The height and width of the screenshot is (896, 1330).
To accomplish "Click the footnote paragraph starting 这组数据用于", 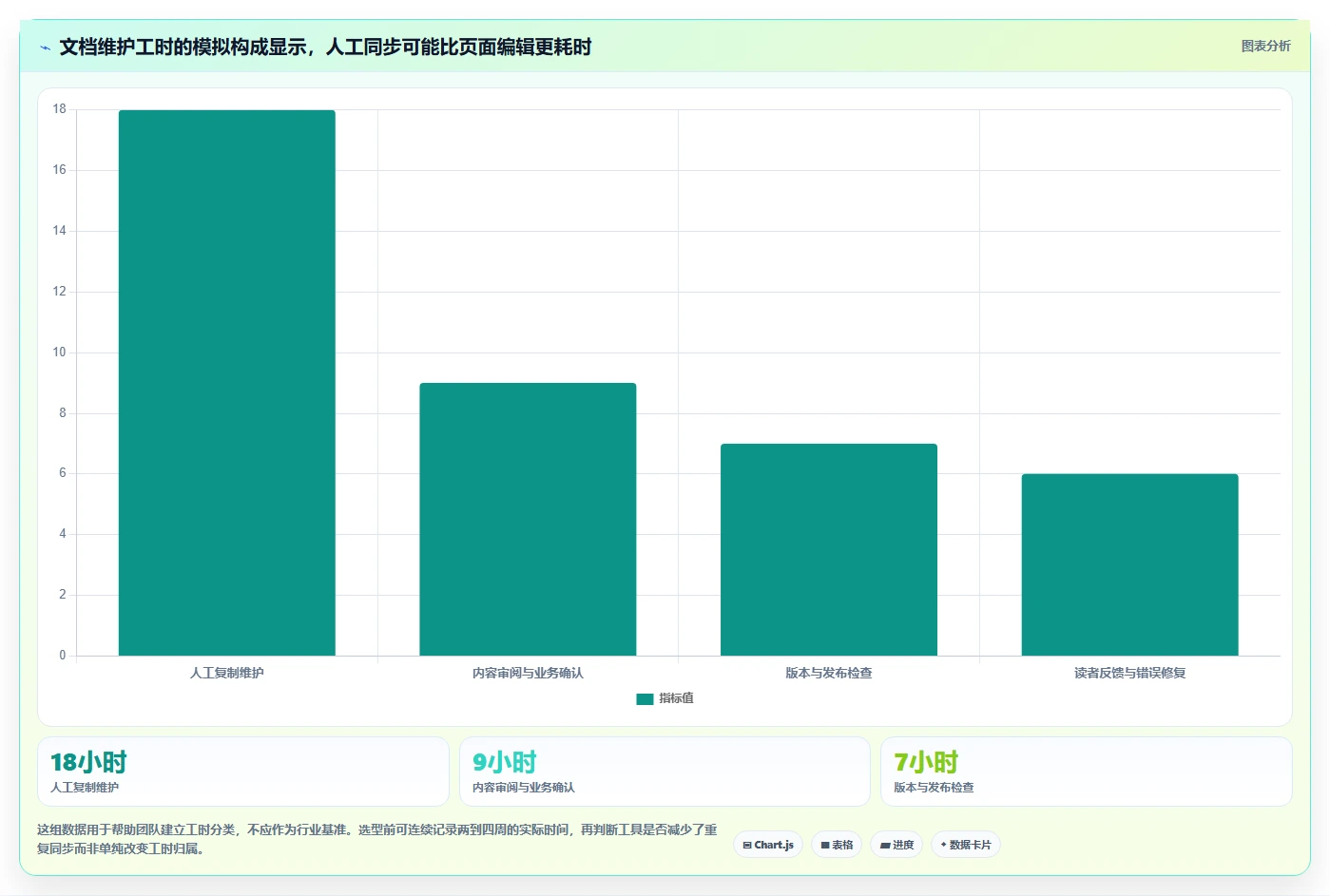I will coord(377,839).
